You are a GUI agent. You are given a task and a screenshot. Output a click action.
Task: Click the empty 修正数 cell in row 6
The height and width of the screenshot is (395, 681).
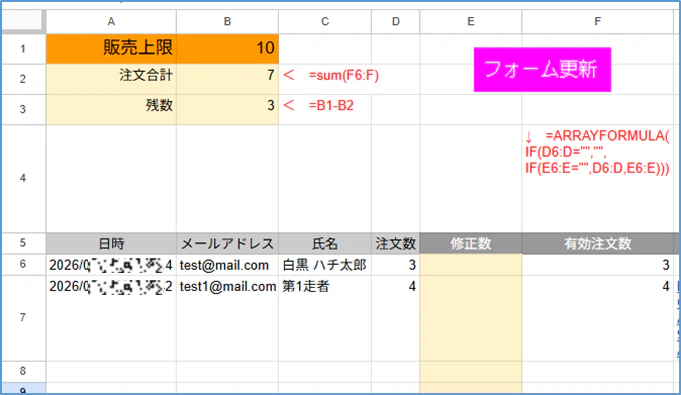point(471,265)
